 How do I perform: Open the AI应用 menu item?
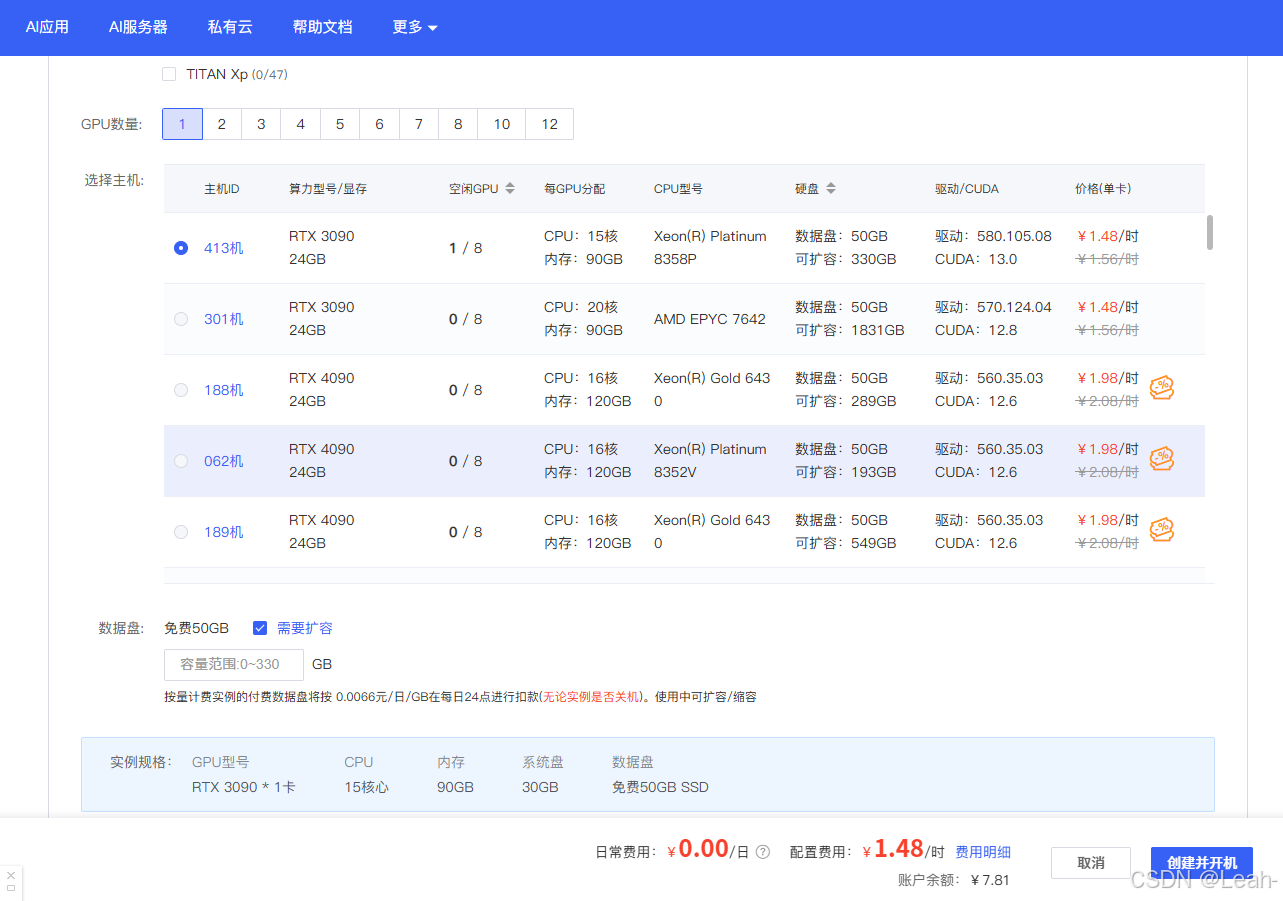[x=47, y=27]
